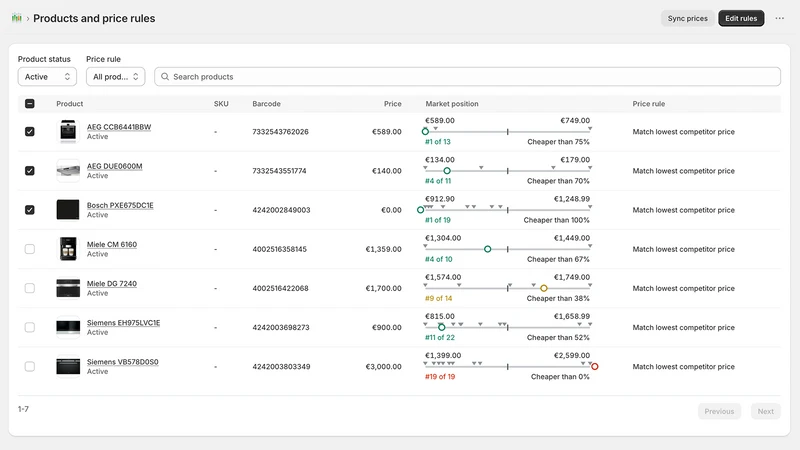Click the Edit rules button
Screen dimensions: 800x450
coord(741,18)
